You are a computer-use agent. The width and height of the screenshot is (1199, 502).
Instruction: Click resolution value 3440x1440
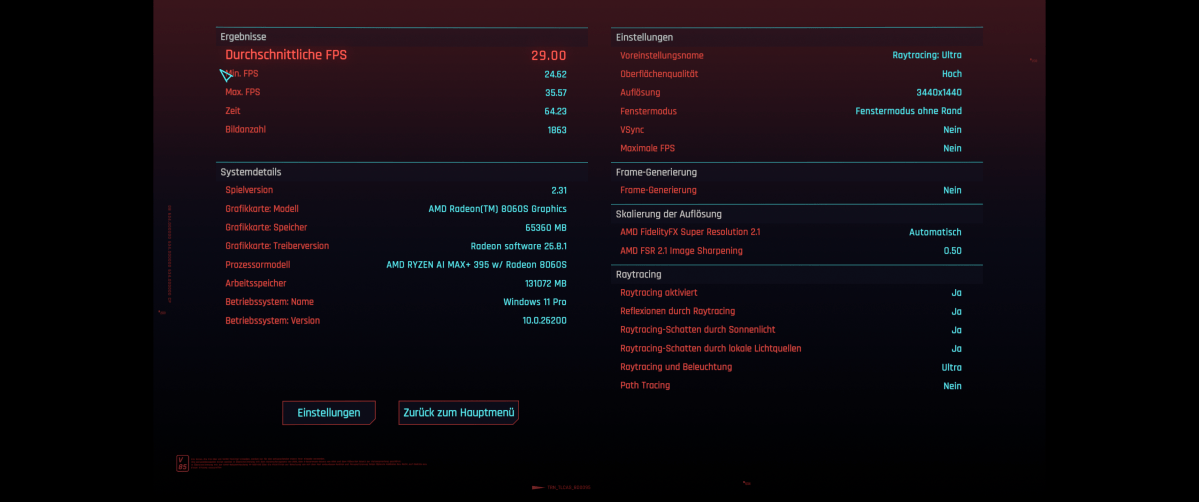[937, 93]
